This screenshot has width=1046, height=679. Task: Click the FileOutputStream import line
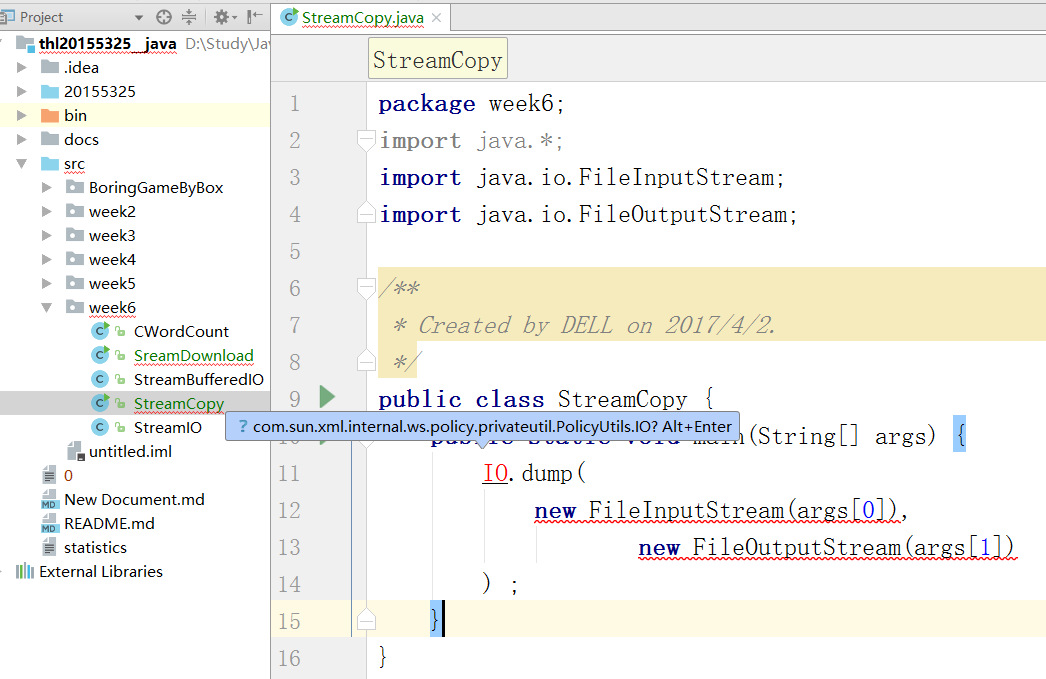(x=588, y=215)
